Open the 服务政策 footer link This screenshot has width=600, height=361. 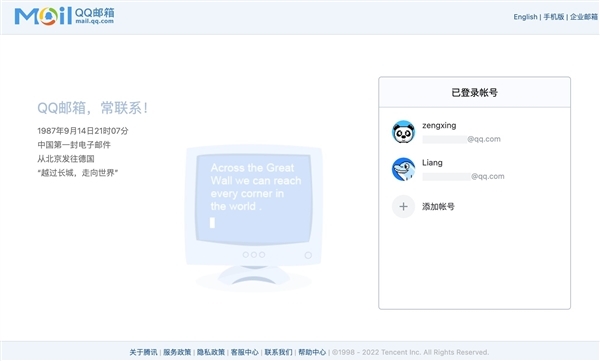point(177,352)
